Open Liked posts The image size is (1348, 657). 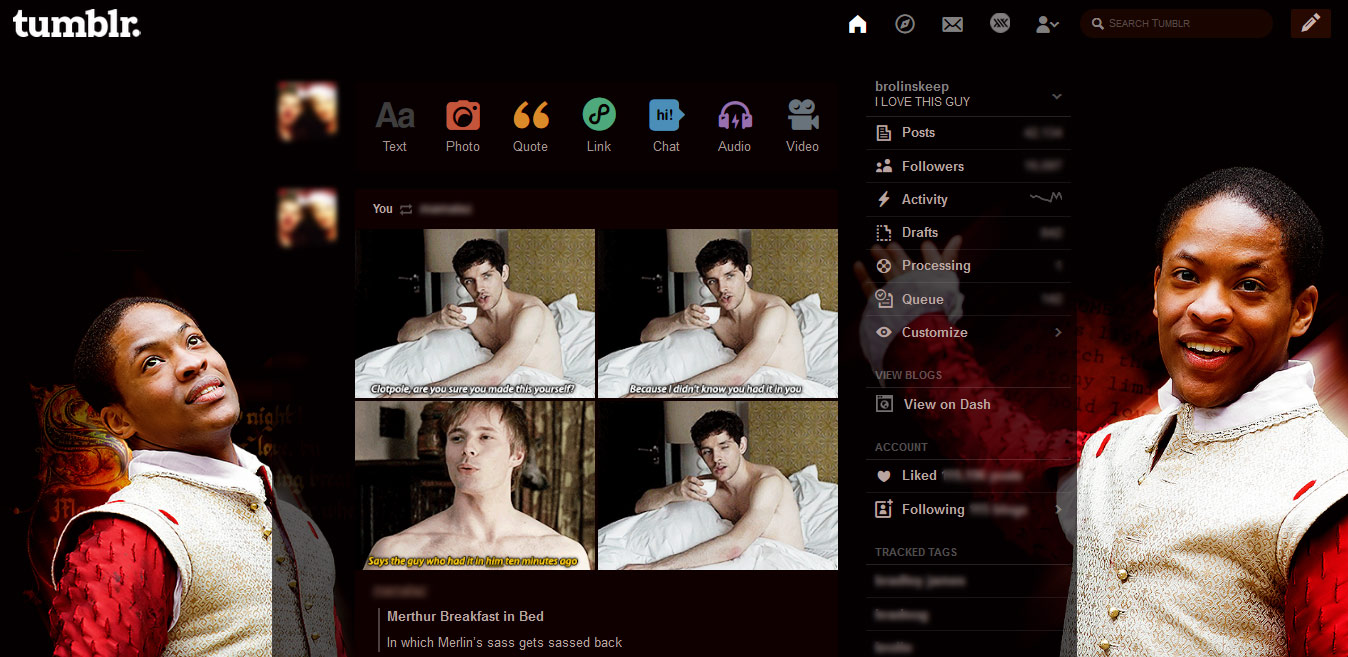tap(968, 475)
